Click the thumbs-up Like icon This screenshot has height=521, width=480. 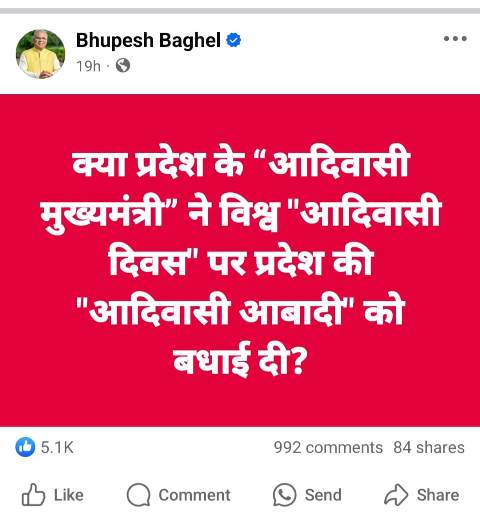(x=33, y=495)
